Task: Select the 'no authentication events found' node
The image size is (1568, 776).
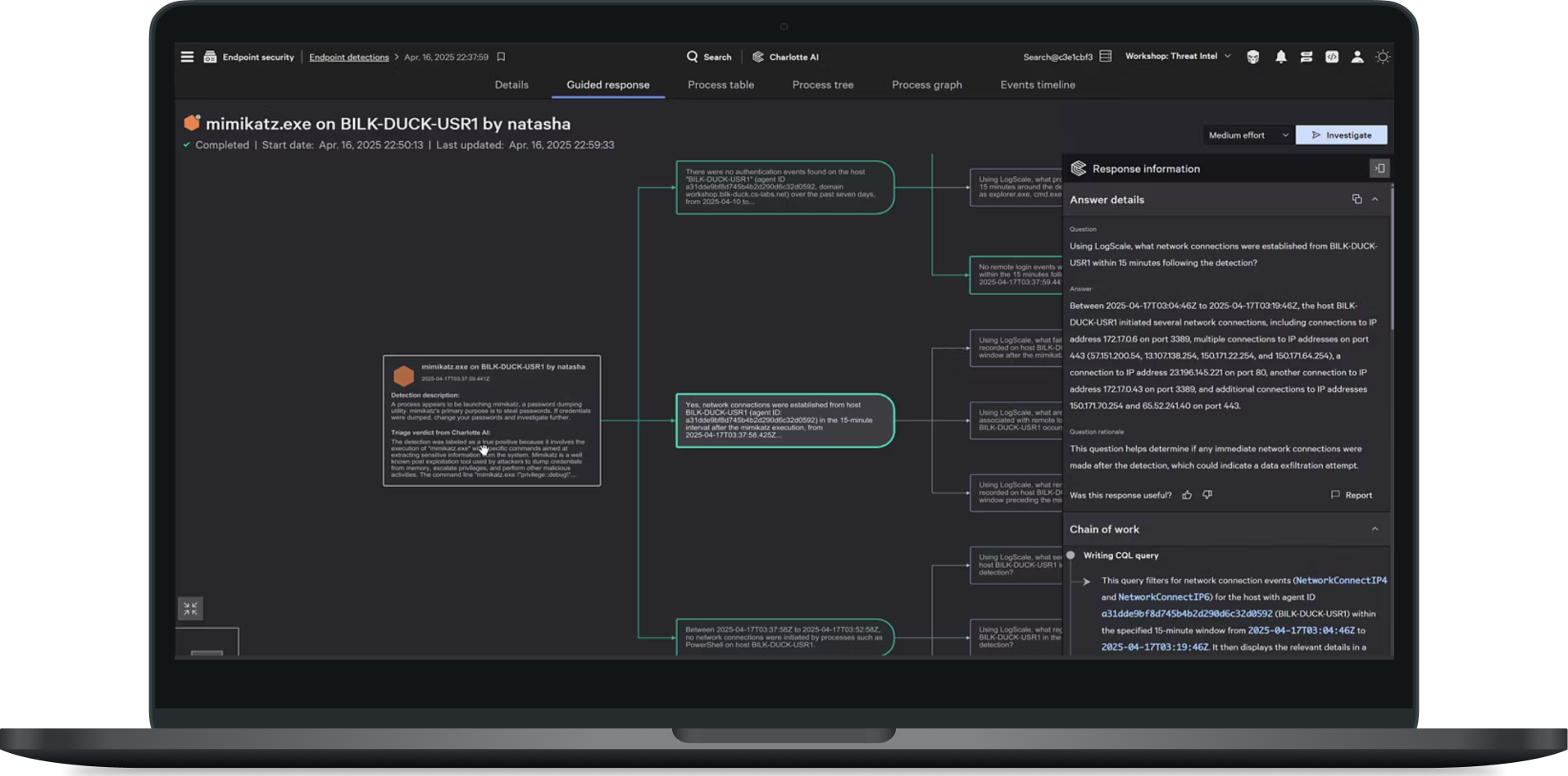Action: (x=785, y=188)
